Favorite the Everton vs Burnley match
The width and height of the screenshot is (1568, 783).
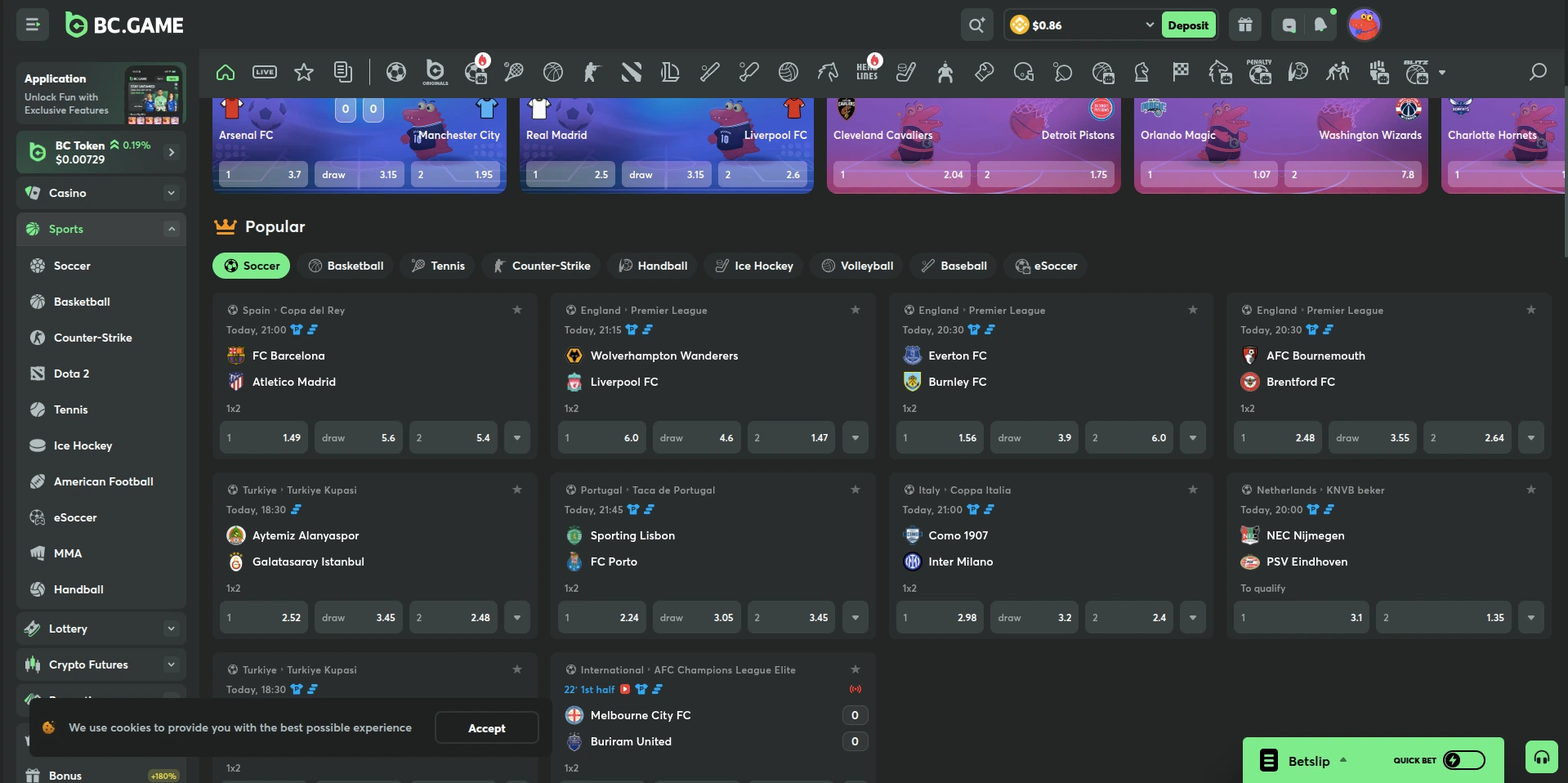tap(1193, 310)
